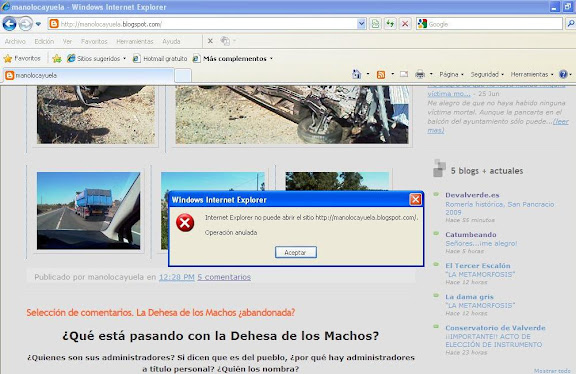Click the search magnifier icon
Image resolution: width=576 pixels, height=374 pixels.
[x=570, y=24]
